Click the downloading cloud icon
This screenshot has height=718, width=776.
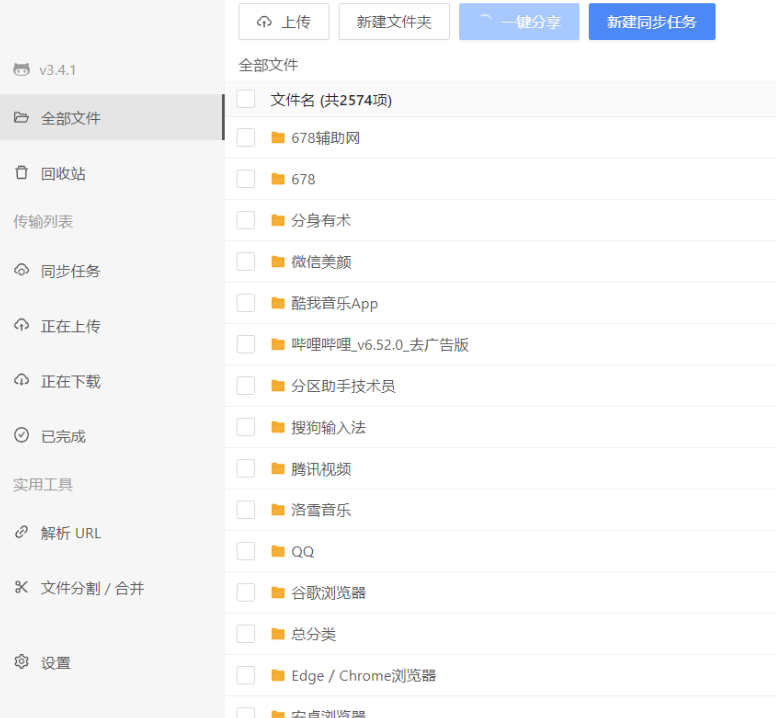pos(21,381)
